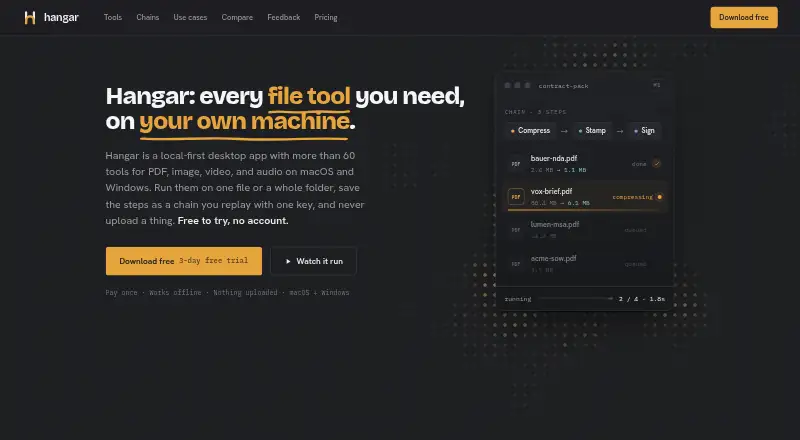This screenshot has width=800, height=440.
Task: Open the Feedback nav link
Action: (284, 17)
